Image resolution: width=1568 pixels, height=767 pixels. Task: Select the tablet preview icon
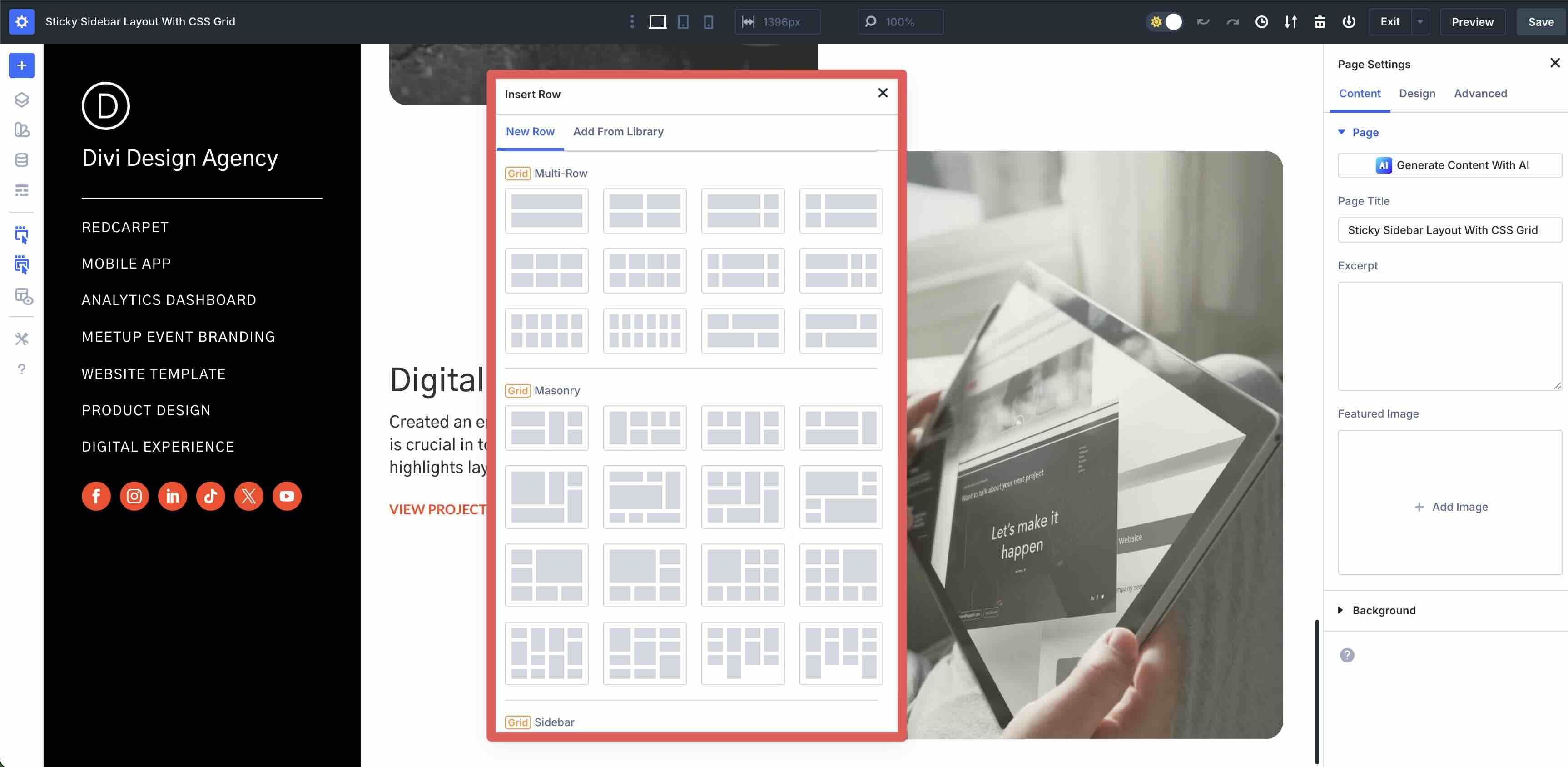click(x=683, y=21)
